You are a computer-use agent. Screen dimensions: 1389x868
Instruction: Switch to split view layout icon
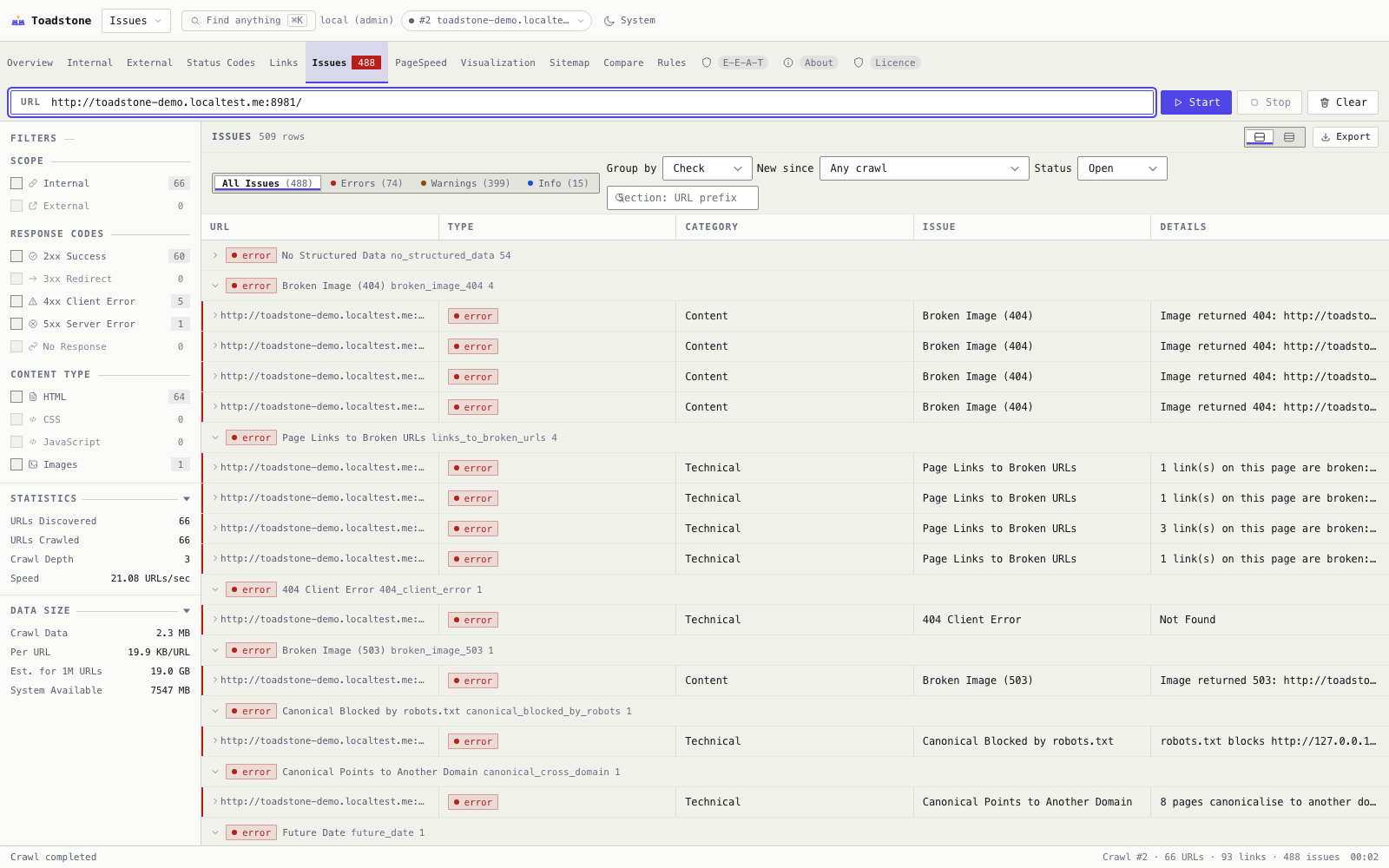(x=1260, y=137)
